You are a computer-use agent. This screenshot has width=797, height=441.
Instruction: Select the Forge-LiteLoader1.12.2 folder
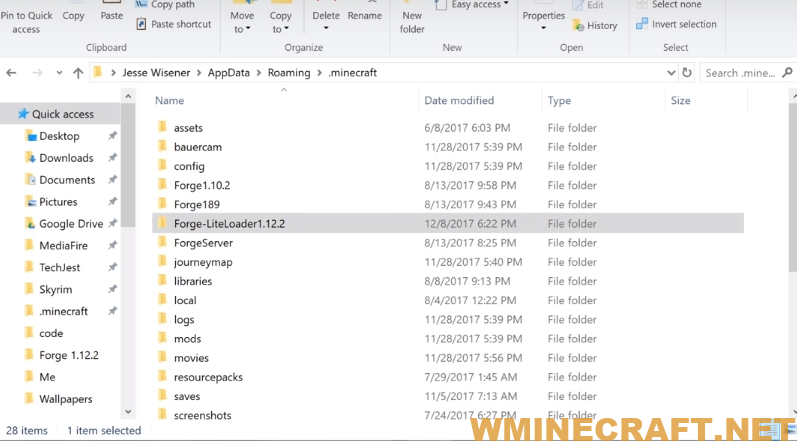click(448, 223)
